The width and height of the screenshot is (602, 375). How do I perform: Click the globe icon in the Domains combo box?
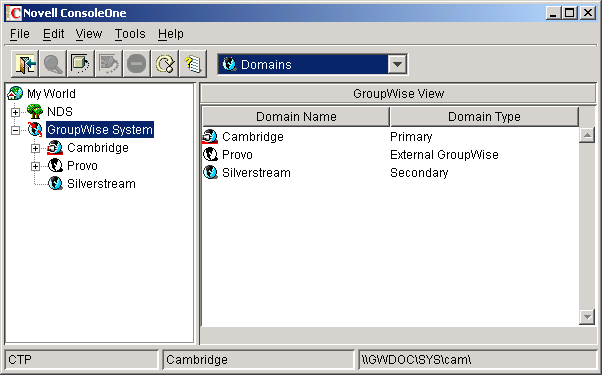229,64
